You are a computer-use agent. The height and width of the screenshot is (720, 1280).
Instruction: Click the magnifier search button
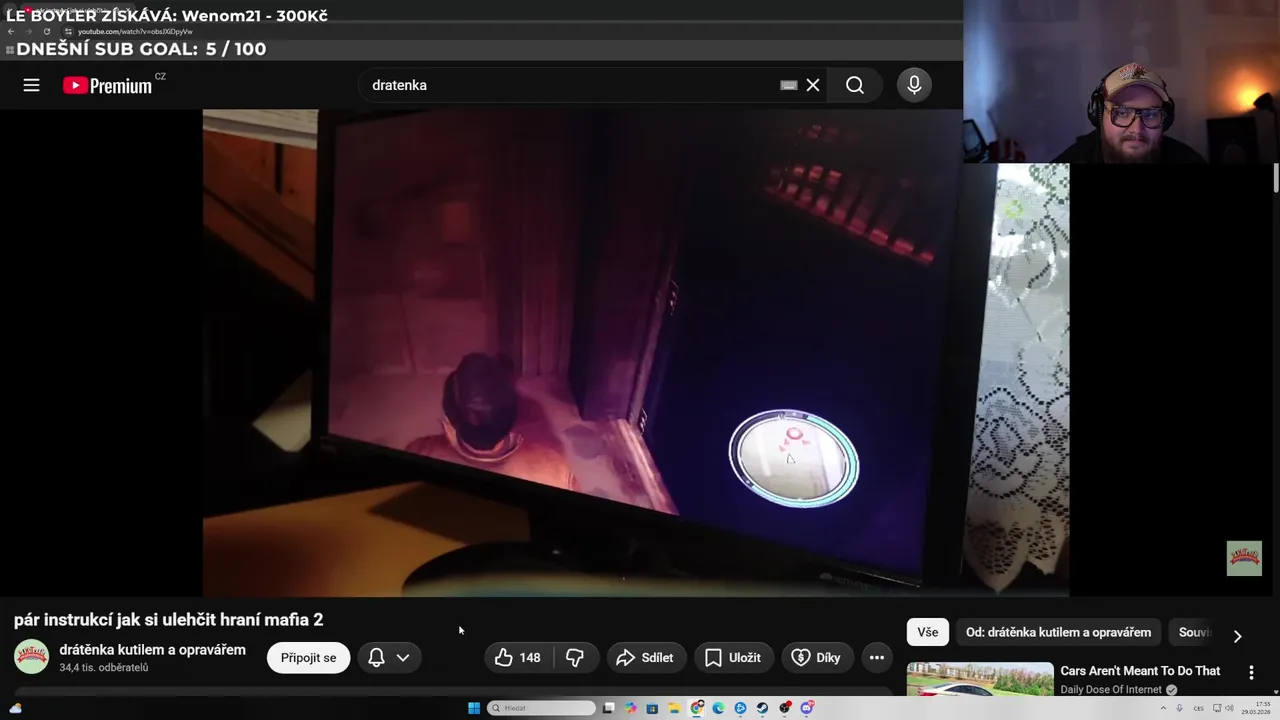tap(855, 85)
